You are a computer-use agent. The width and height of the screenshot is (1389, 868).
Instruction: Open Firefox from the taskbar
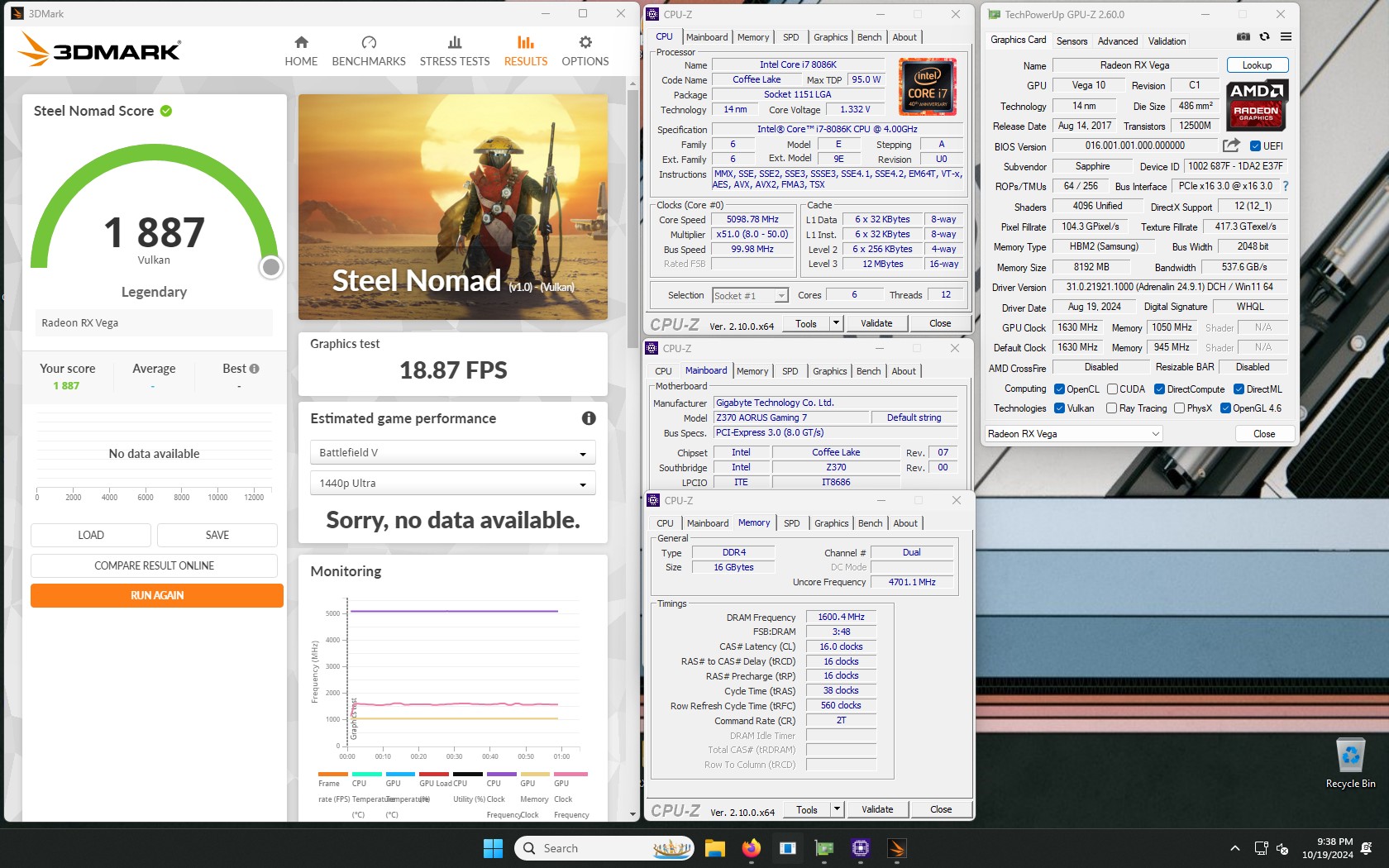(751, 848)
